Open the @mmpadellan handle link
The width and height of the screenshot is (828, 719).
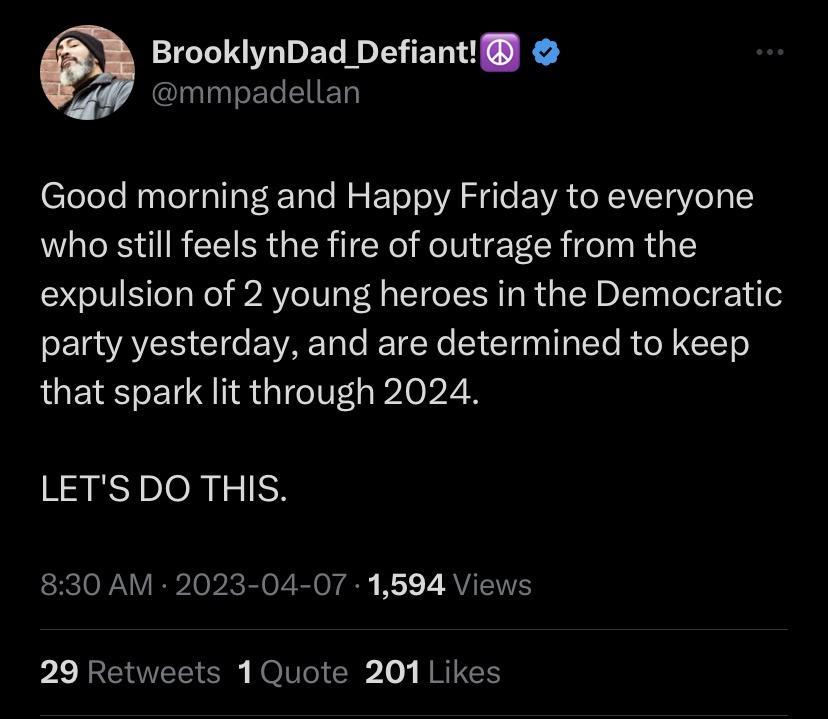[257, 92]
